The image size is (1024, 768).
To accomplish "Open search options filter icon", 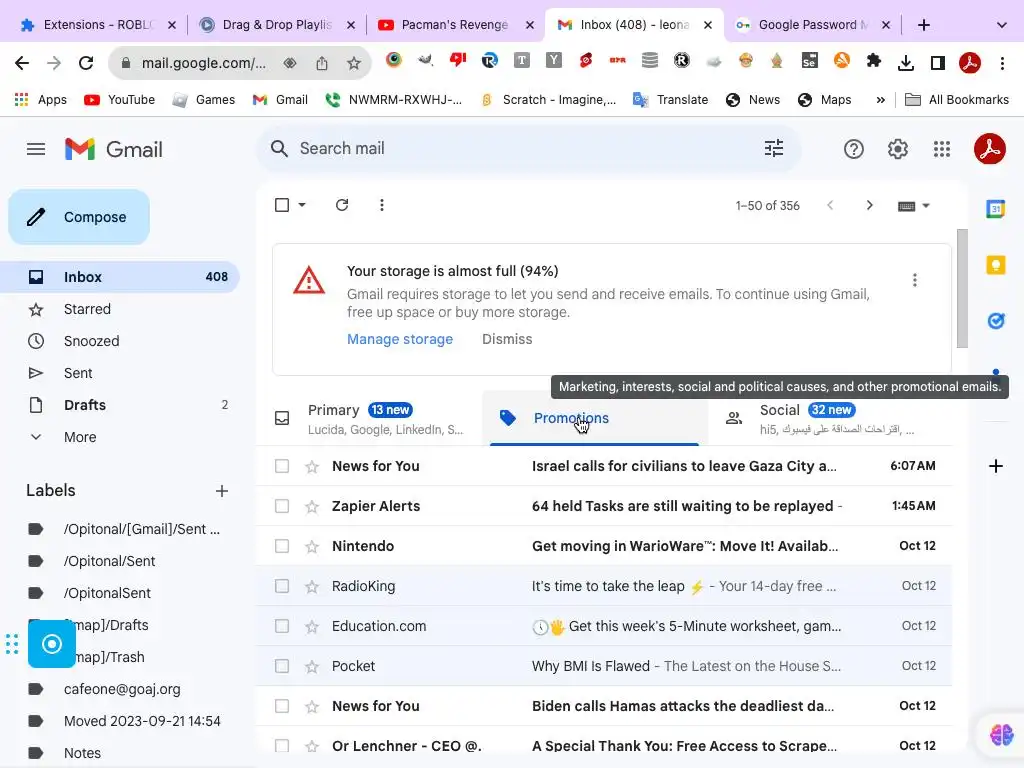I will [774, 148].
